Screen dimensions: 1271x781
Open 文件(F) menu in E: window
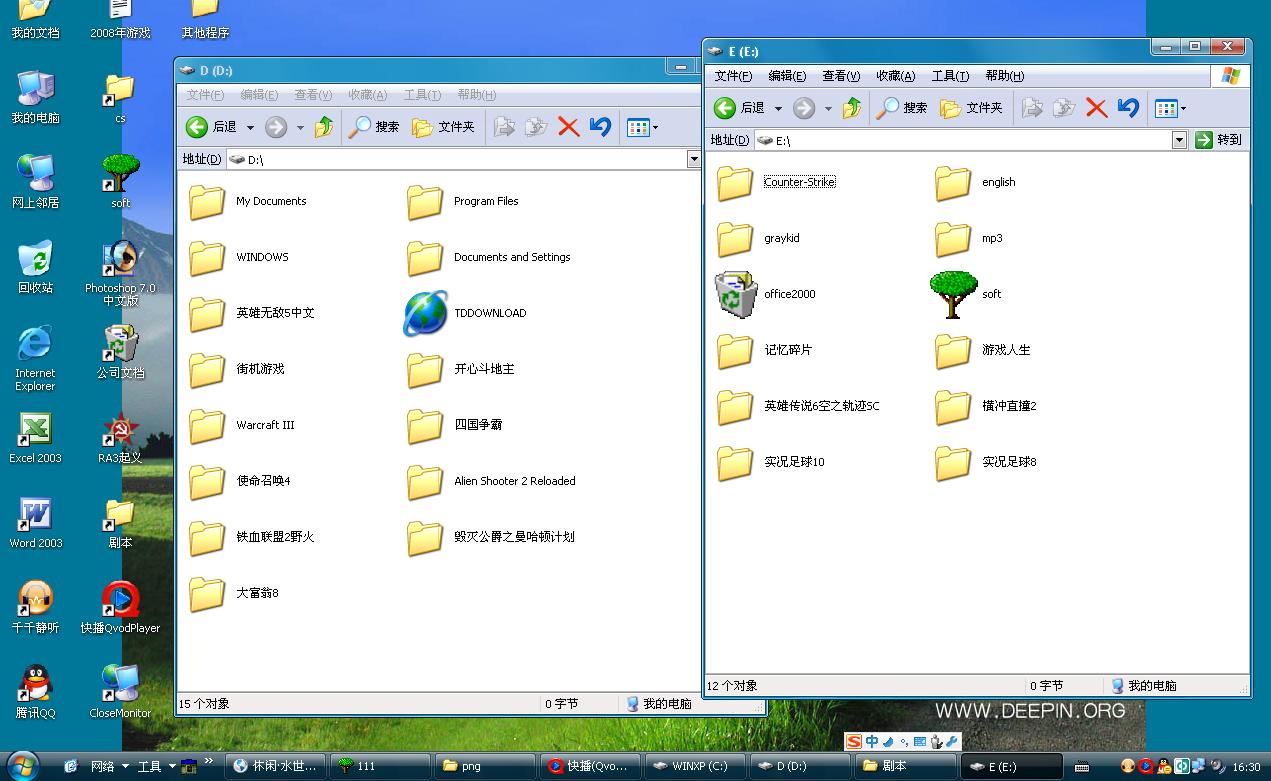point(733,76)
